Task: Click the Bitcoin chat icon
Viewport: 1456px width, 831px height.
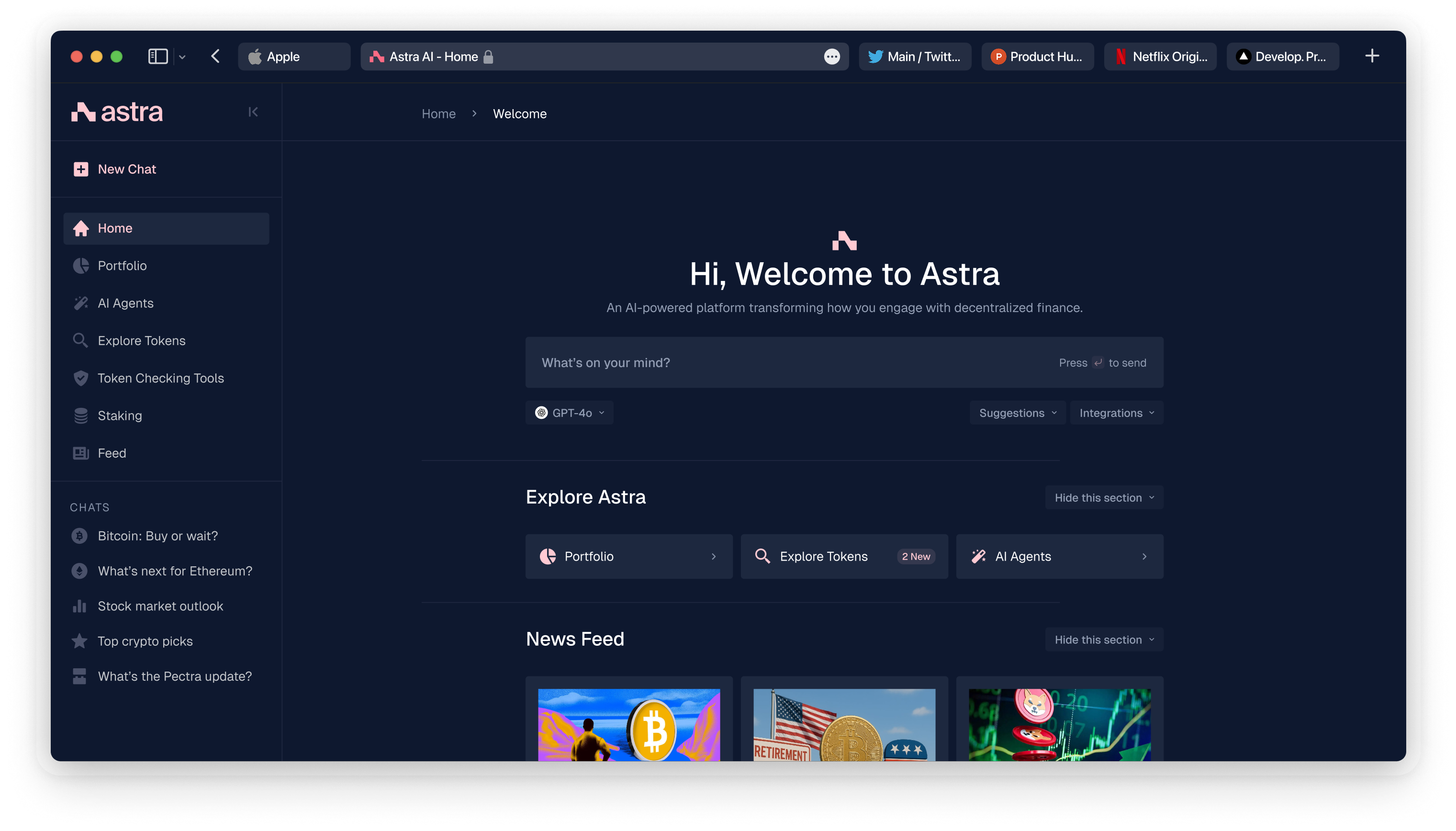Action: [79, 536]
